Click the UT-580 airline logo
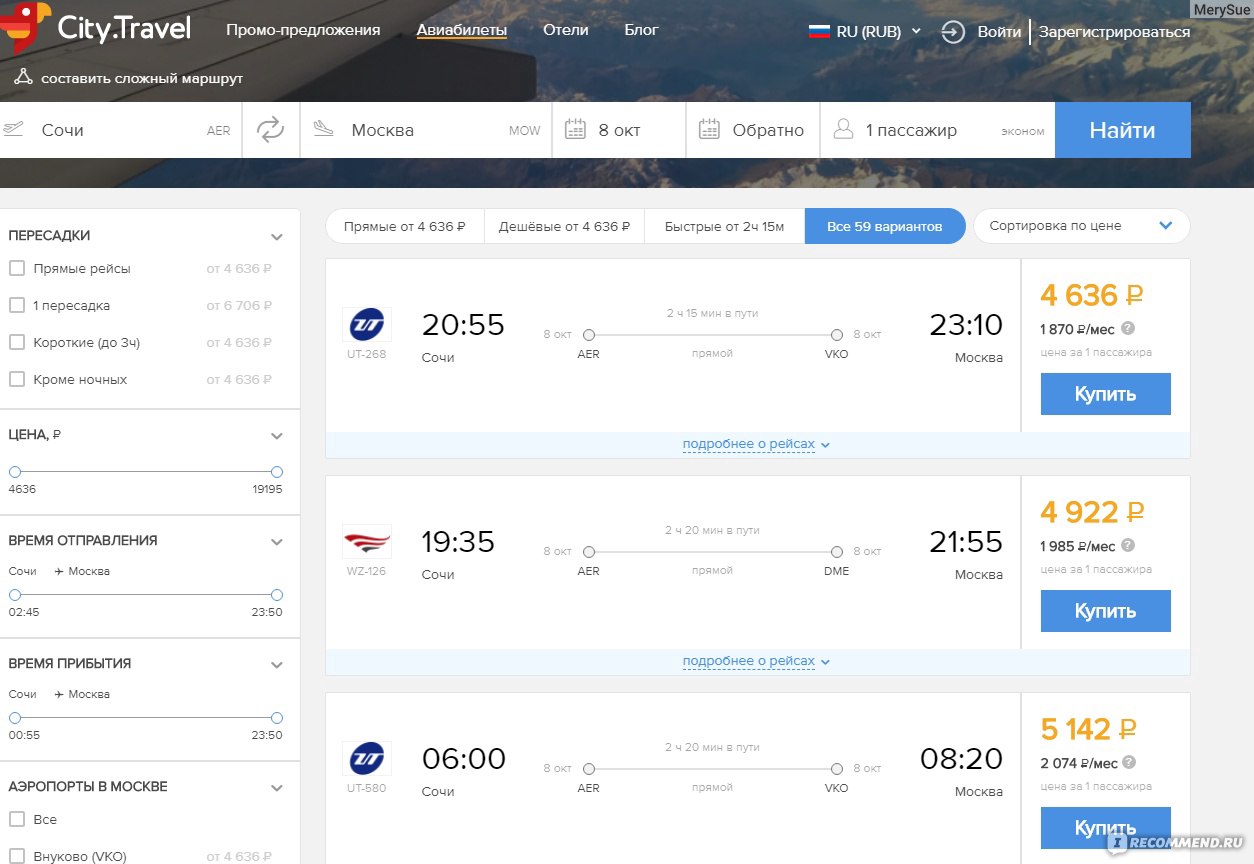The height and width of the screenshot is (864, 1254). click(x=367, y=758)
